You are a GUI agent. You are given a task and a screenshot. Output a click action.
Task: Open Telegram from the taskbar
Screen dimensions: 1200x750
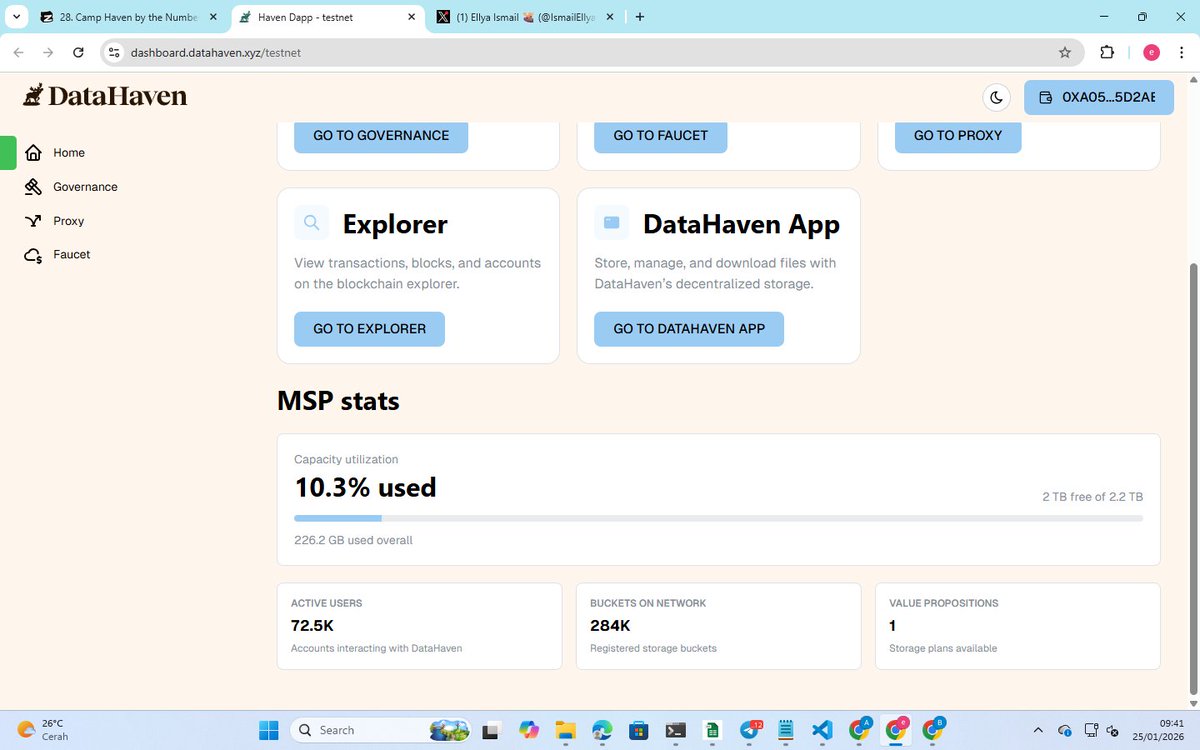point(750,730)
